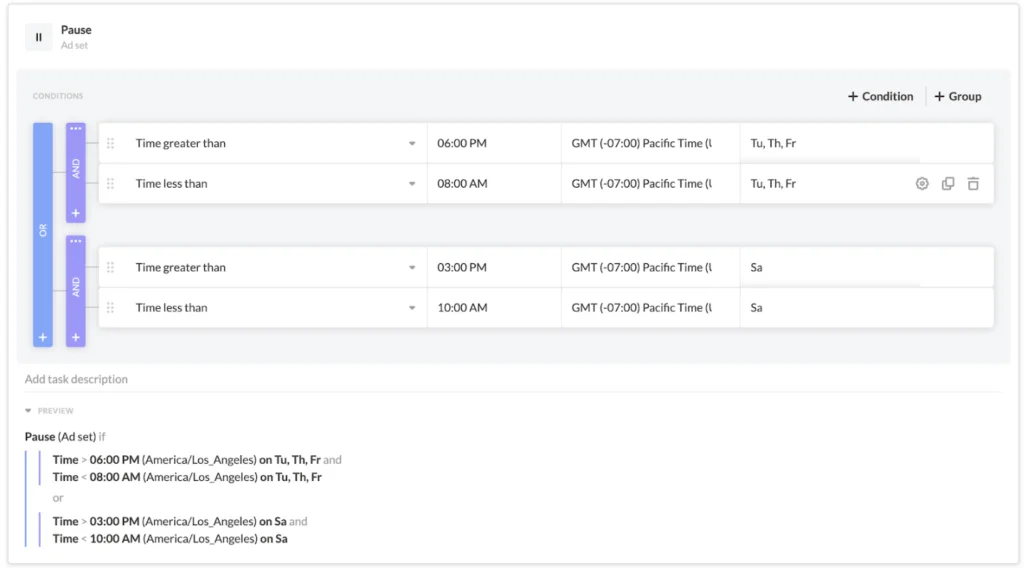This screenshot has height=568, width=1024.
Task: Duplicate the second condition row via copy icon
Action: pyautogui.click(x=948, y=184)
